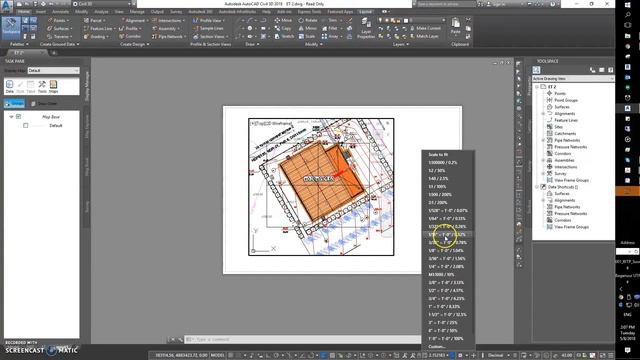This screenshot has width=640, height=360.
Task: Select Points in Toolspace tree
Action: coord(560,93)
